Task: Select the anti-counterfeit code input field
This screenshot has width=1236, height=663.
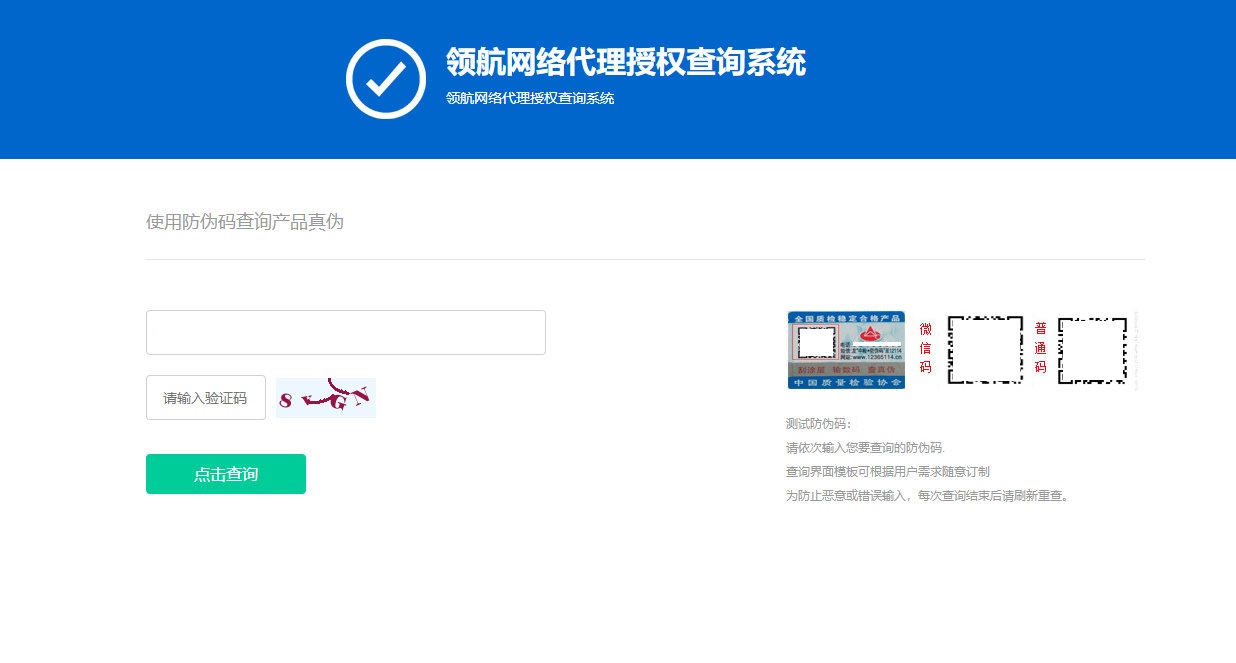Action: click(x=345, y=332)
